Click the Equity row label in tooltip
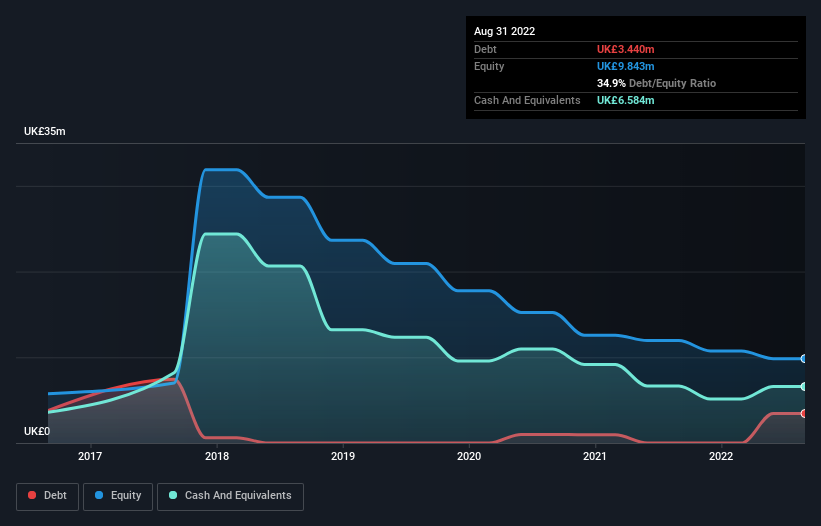821x526 pixels. [x=489, y=66]
